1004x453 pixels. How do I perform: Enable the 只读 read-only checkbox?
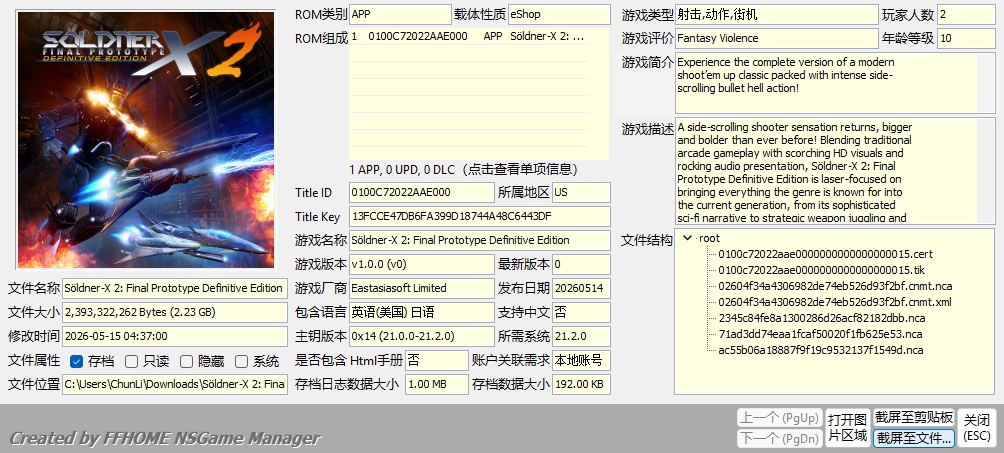[x=131, y=361]
